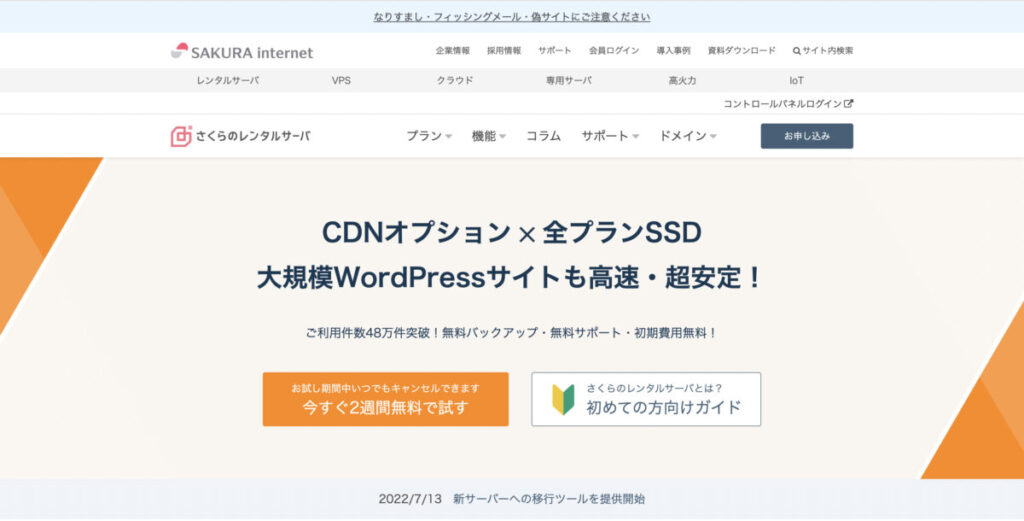Click the お申し込み button
The image size is (1024, 521).
coord(807,136)
